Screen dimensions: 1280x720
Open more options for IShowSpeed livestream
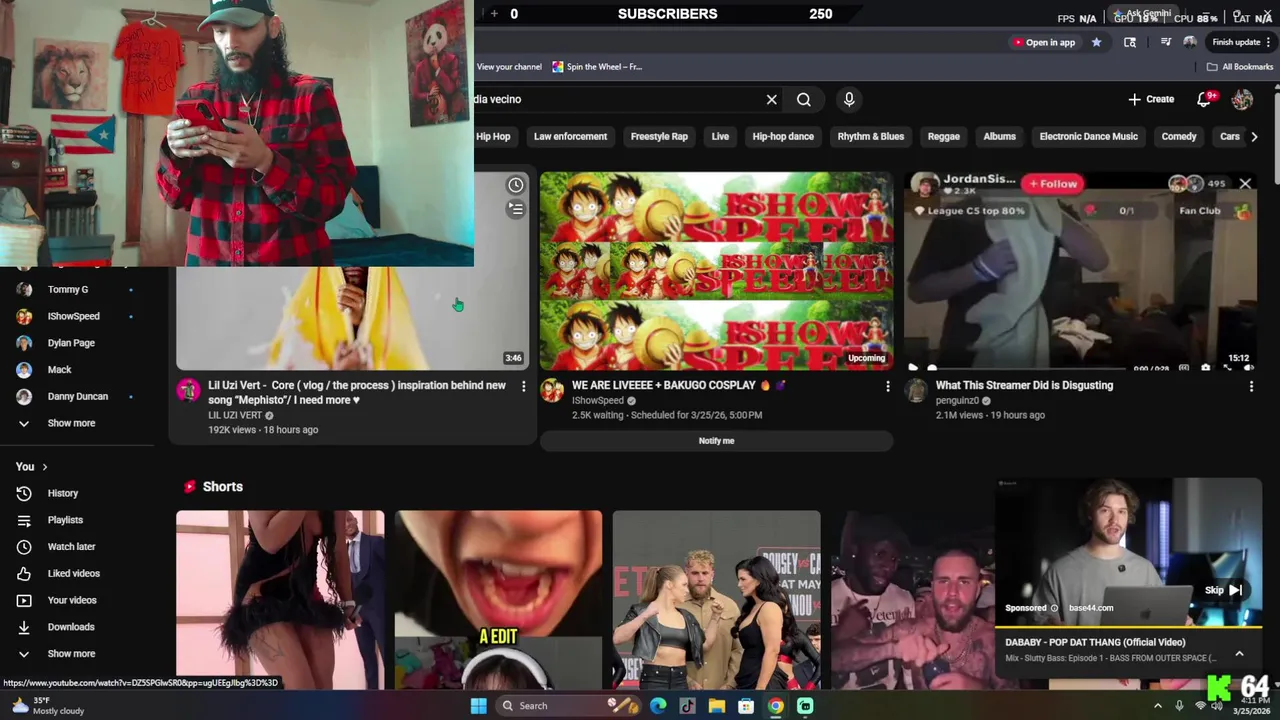click(887, 386)
